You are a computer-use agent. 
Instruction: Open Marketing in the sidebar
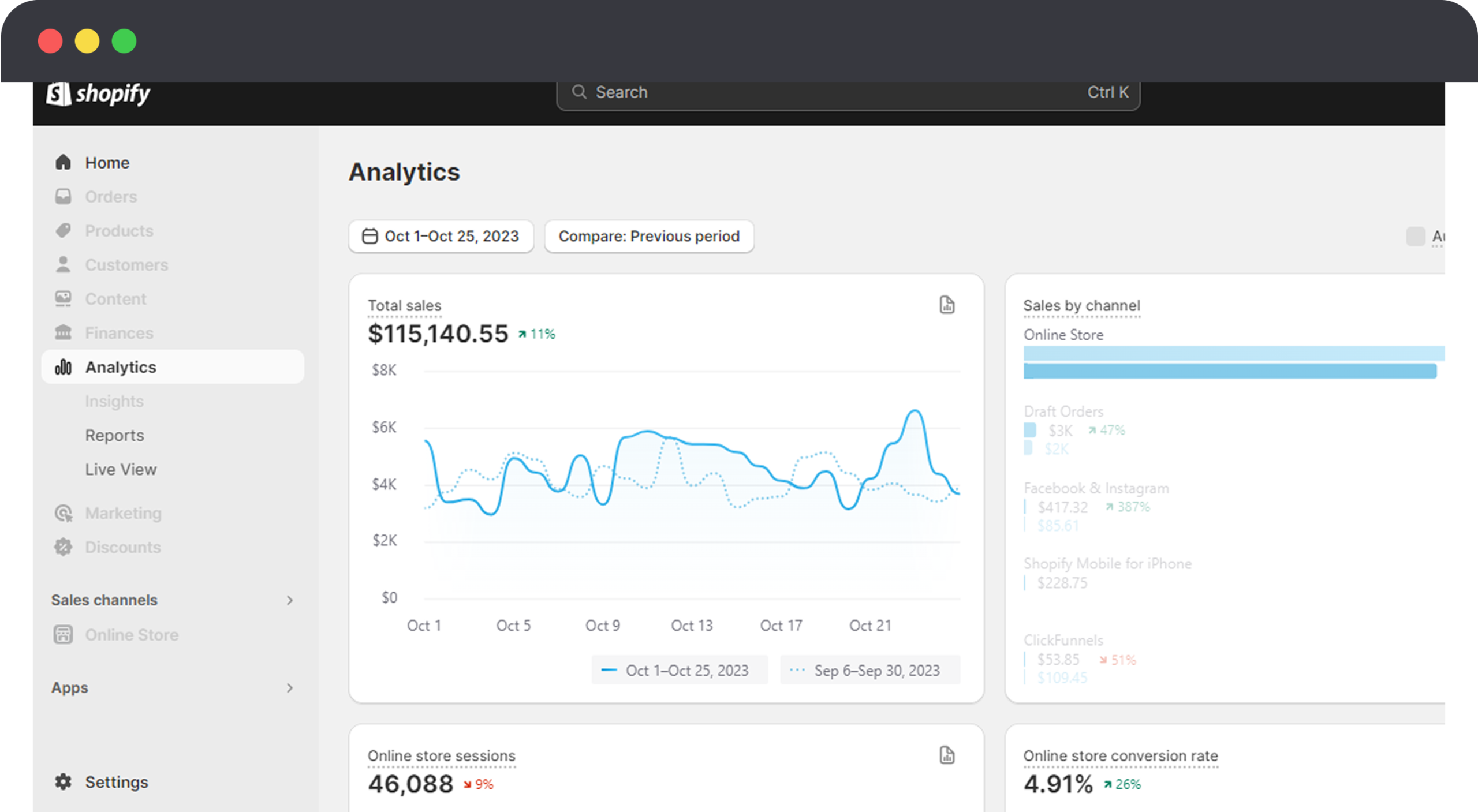coord(173,513)
